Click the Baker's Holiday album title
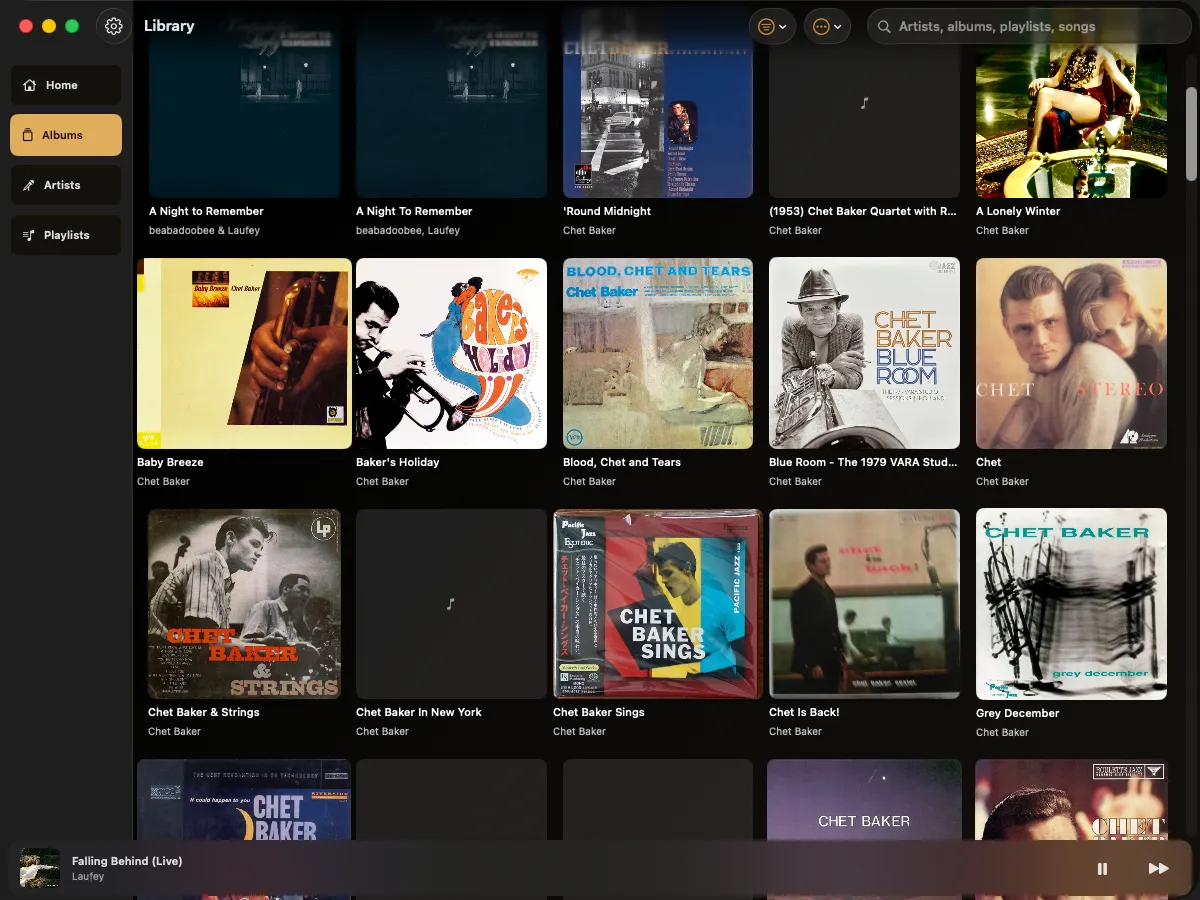 point(397,462)
